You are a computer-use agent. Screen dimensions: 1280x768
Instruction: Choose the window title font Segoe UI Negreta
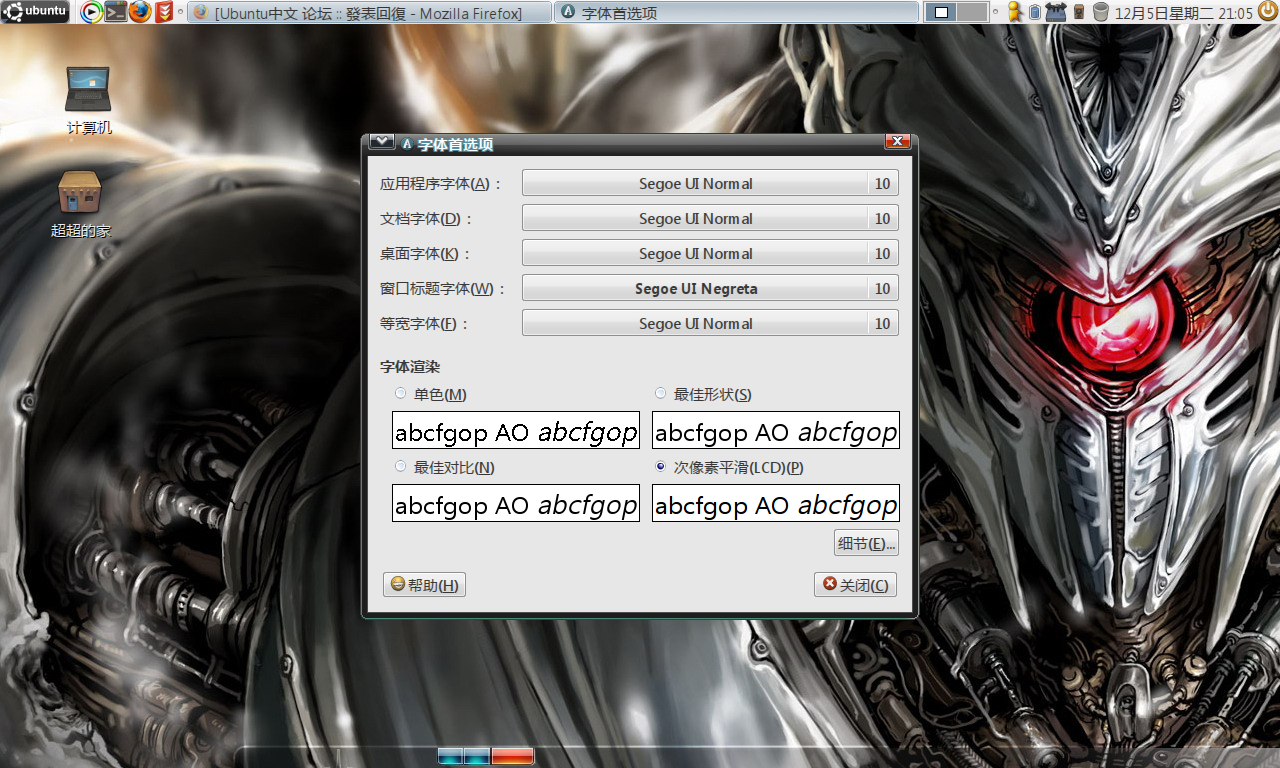(x=710, y=288)
